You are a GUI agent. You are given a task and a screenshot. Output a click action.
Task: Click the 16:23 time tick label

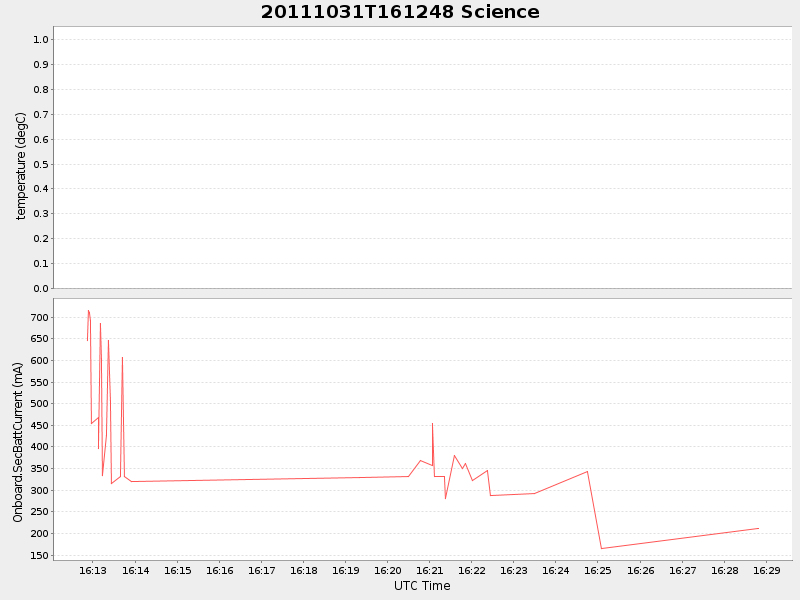pyautogui.click(x=514, y=570)
